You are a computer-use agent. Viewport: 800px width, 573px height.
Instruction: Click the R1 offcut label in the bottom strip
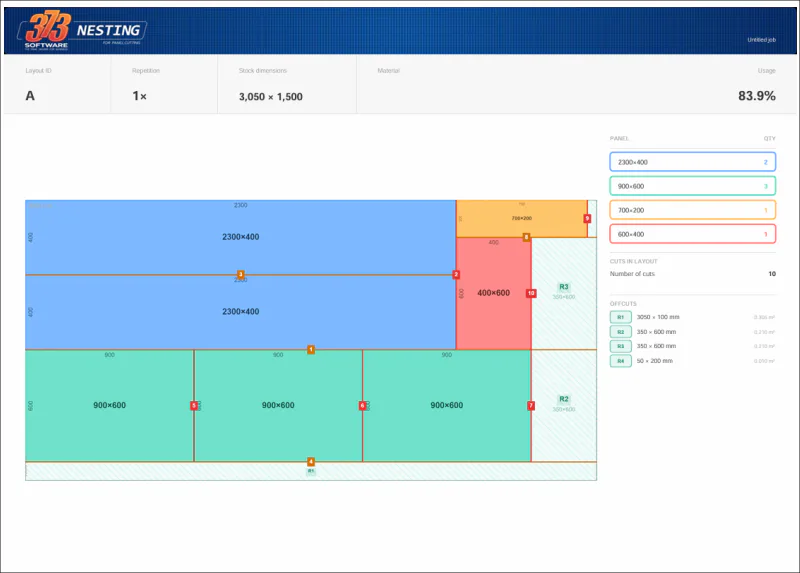coord(311,471)
